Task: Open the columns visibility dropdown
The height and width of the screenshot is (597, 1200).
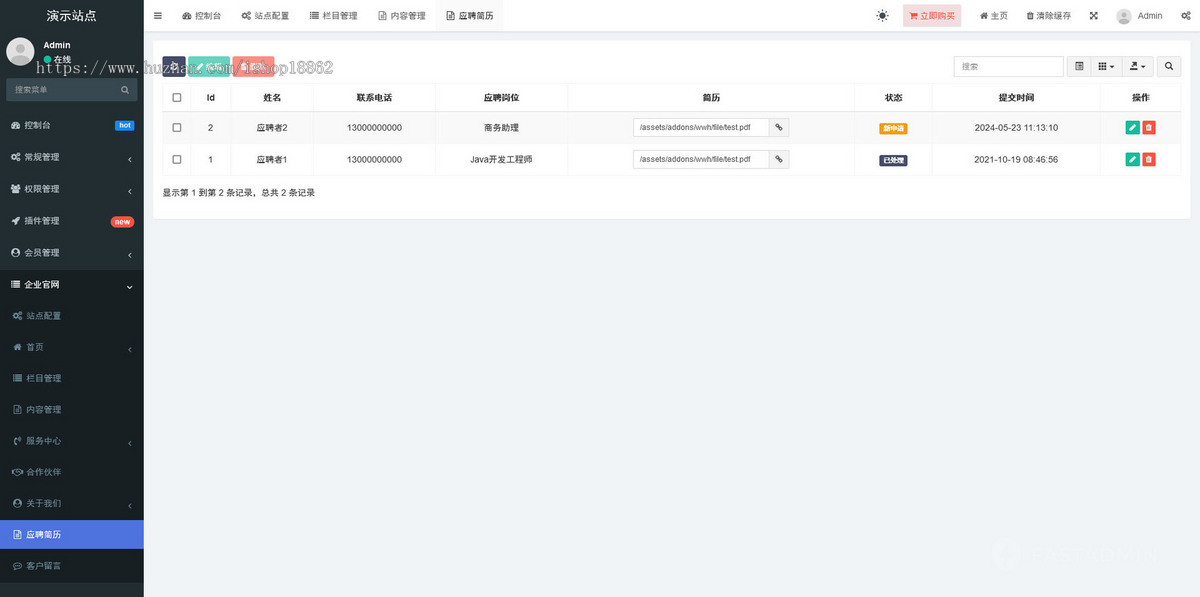Action: click(x=1106, y=66)
